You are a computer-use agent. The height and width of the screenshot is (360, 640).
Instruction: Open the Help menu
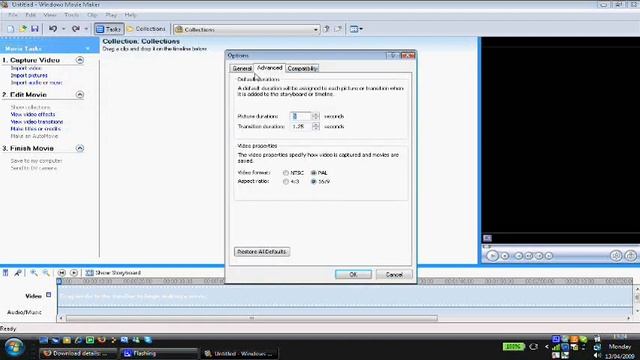point(130,15)
